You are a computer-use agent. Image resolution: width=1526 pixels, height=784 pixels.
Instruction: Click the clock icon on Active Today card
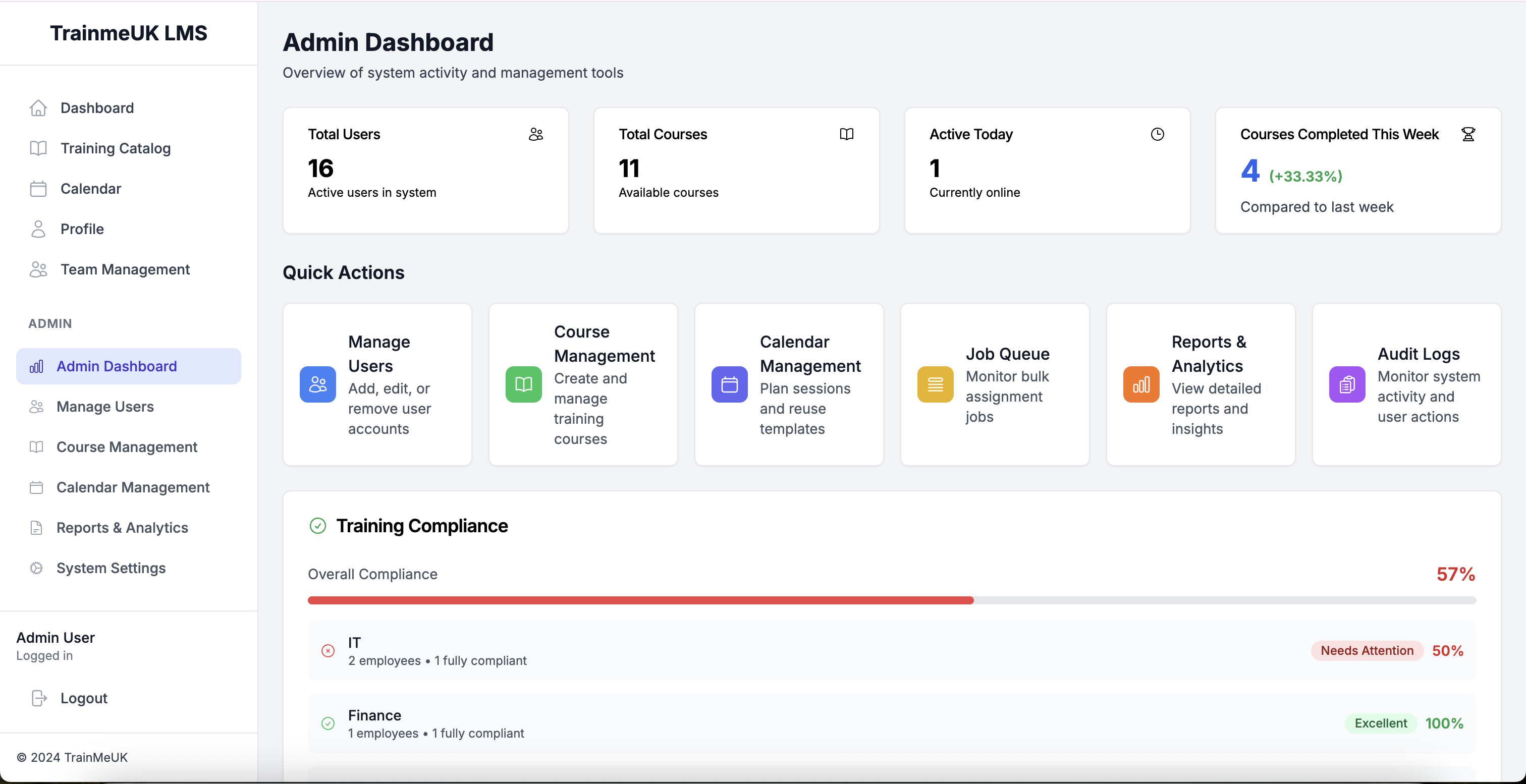pyautogui.click(x=1158, y=134)
